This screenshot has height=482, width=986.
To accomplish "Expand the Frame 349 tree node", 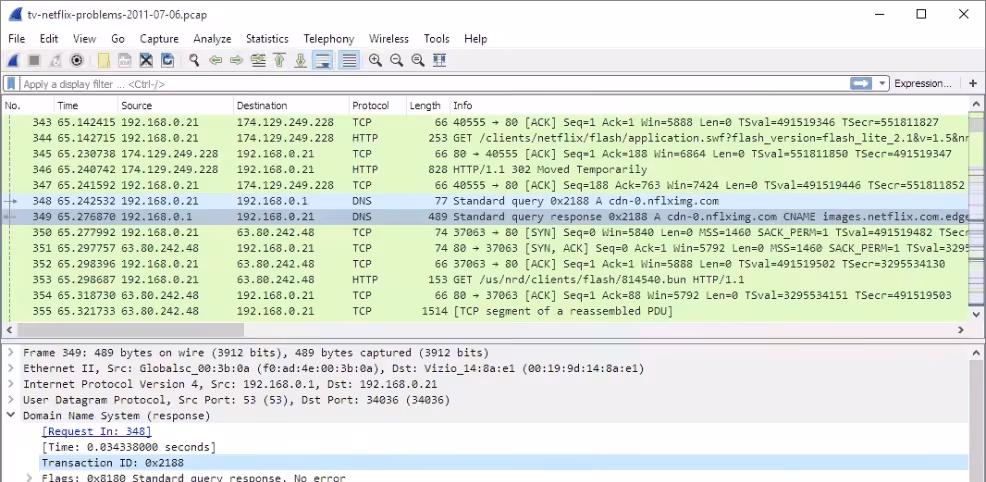I will point(11,353).
